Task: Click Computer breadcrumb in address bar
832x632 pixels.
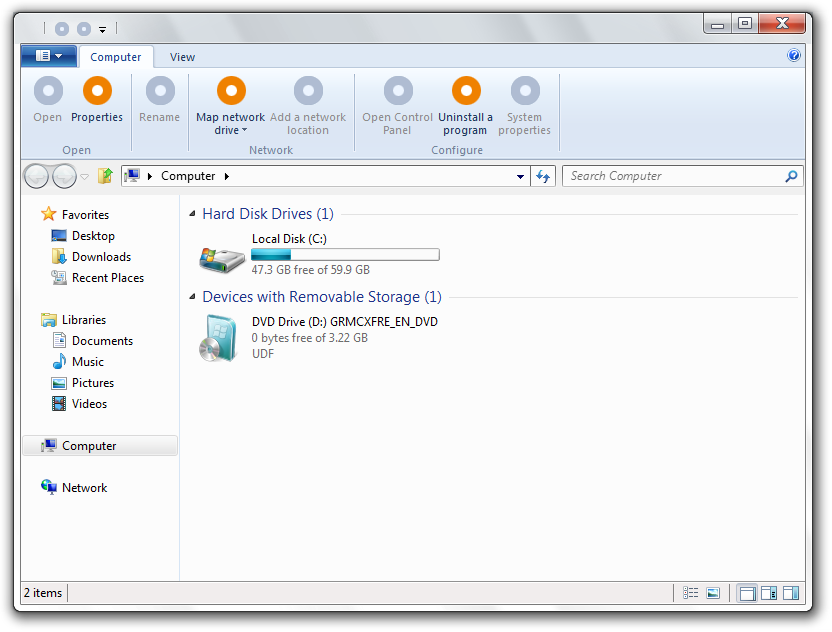Action: [188, 176]
